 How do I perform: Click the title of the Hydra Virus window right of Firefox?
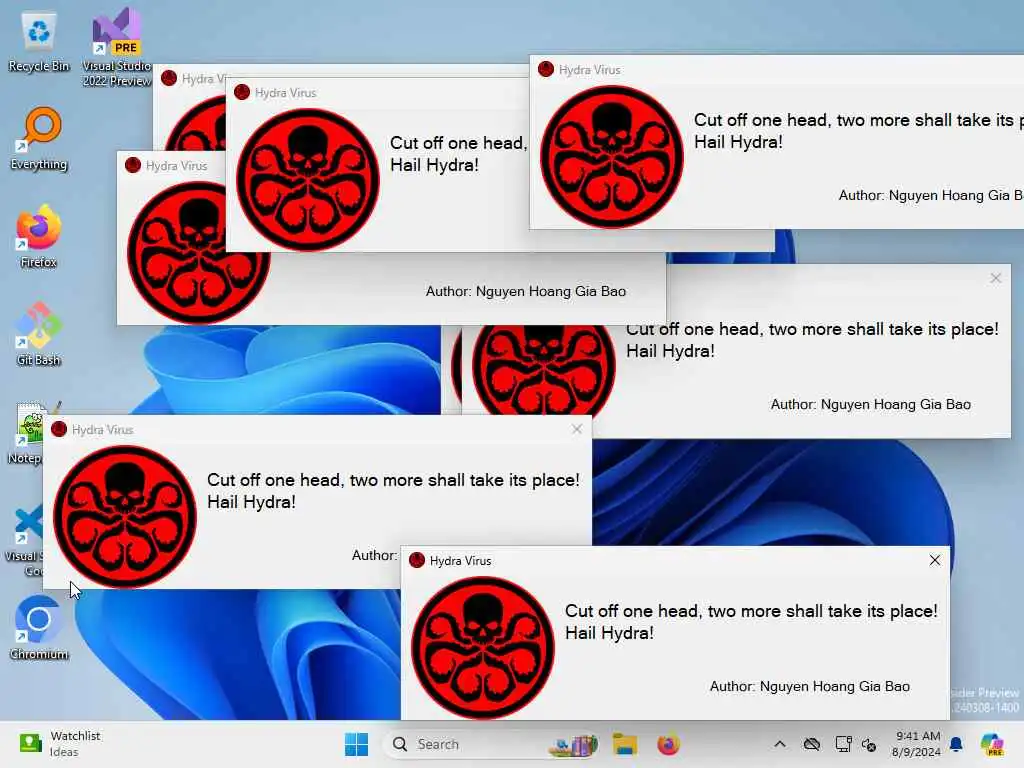176,166
